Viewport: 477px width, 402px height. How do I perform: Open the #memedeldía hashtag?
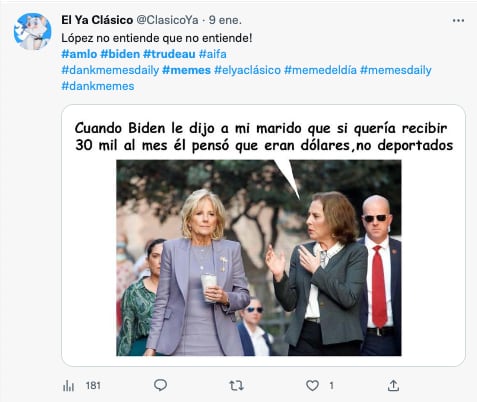[320, 70]
